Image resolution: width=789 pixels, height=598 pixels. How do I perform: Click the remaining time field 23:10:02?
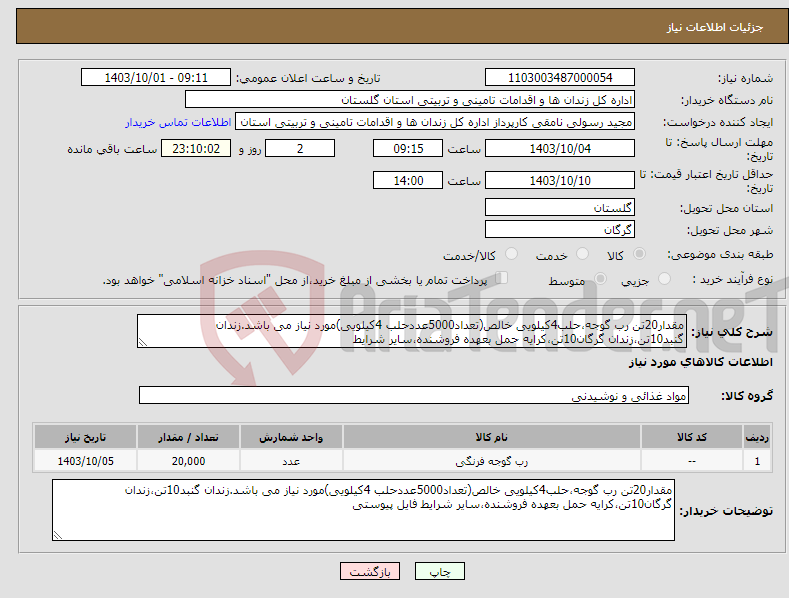[x=196, y=148]
